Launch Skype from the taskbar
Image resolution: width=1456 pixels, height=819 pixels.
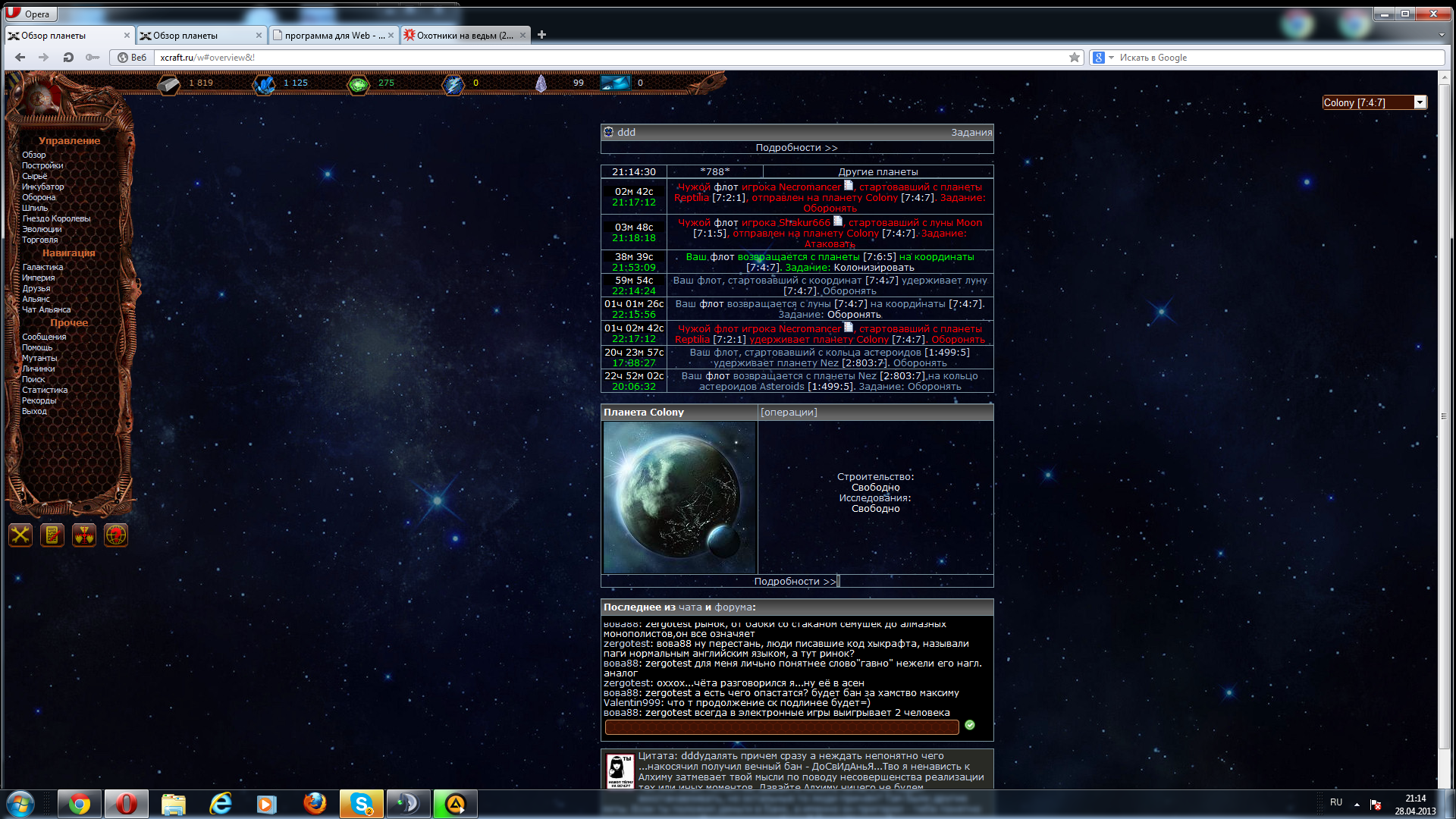[x=362, y=804]
